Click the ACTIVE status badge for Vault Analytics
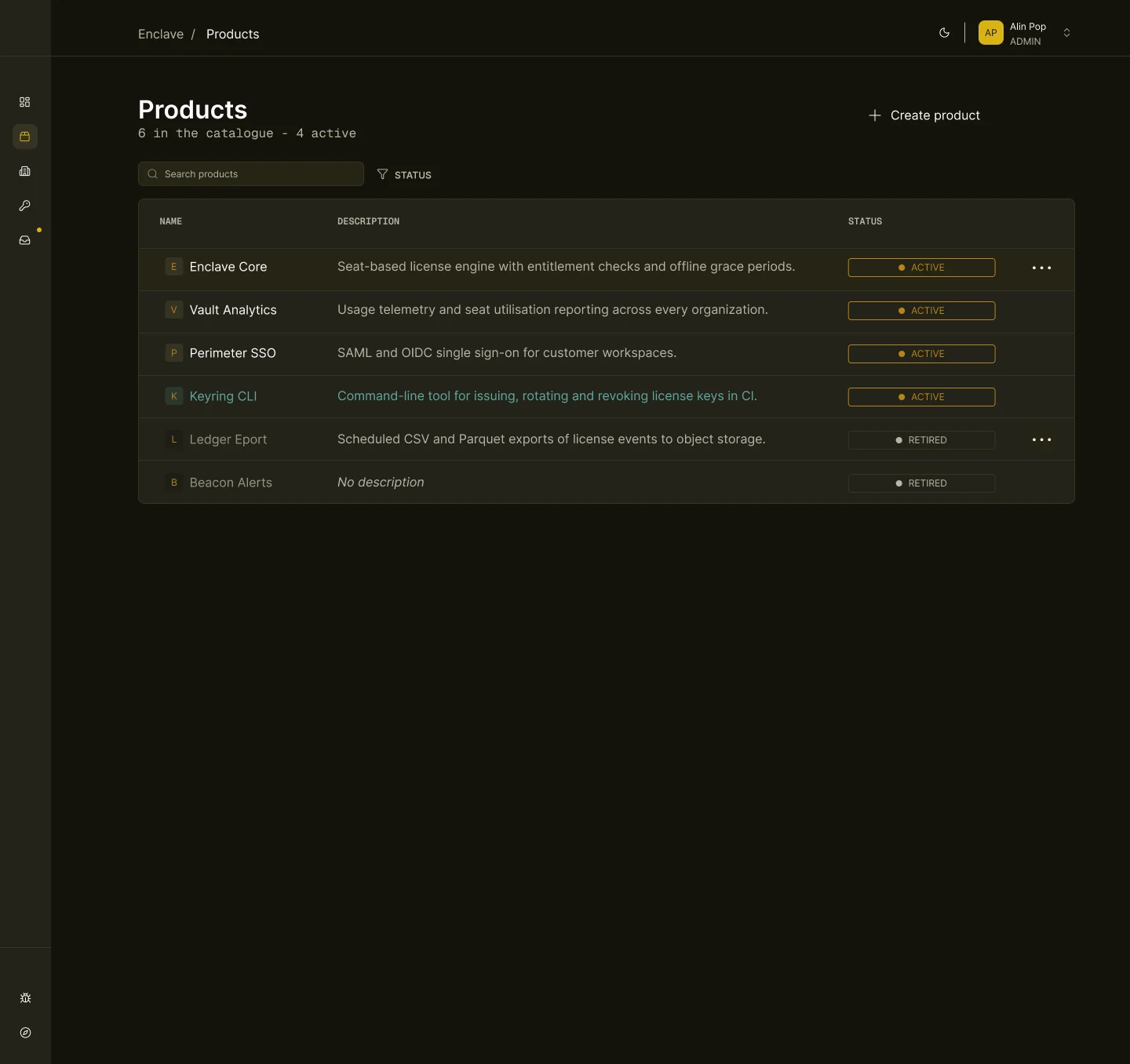Image resolution: width=1130 pixels, height=1064 pixels. [x=921, y=311]
